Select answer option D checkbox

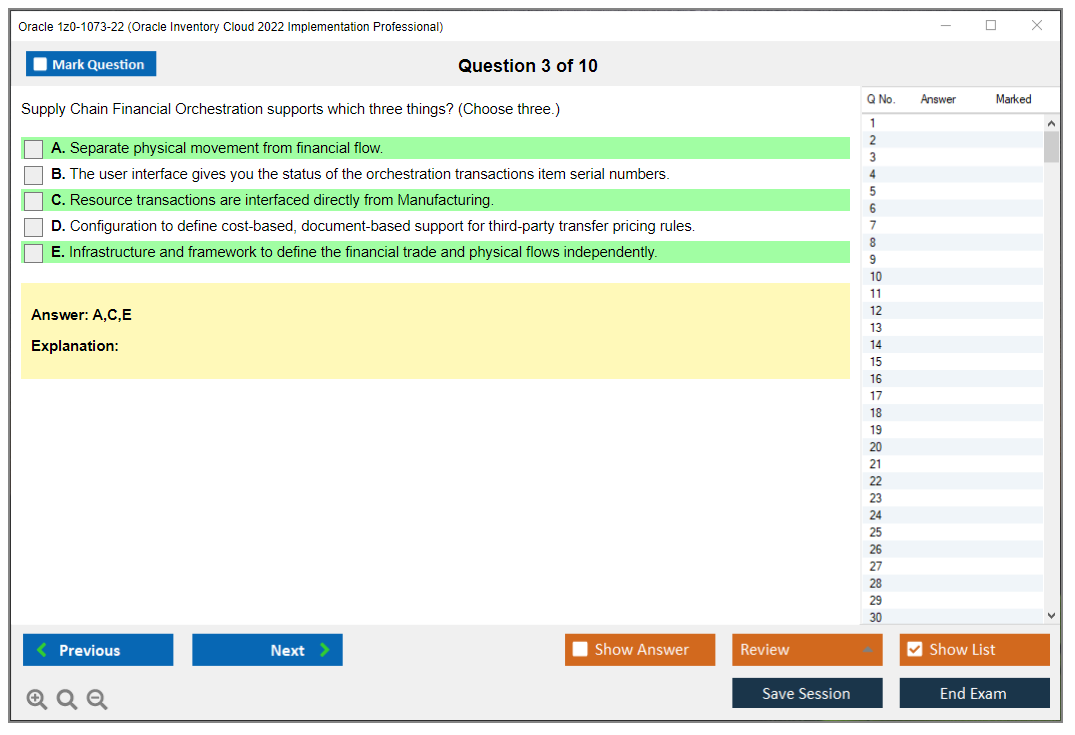33,226
